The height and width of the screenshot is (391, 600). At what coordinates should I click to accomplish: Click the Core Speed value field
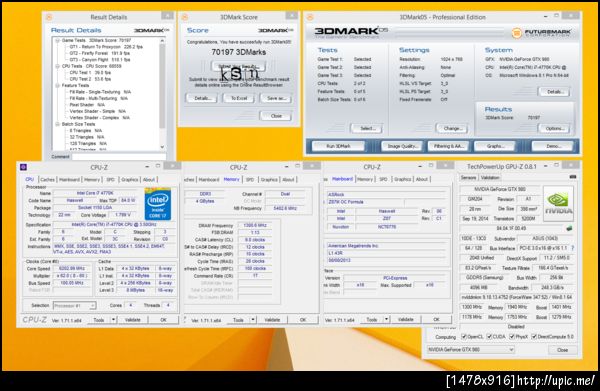72,269
